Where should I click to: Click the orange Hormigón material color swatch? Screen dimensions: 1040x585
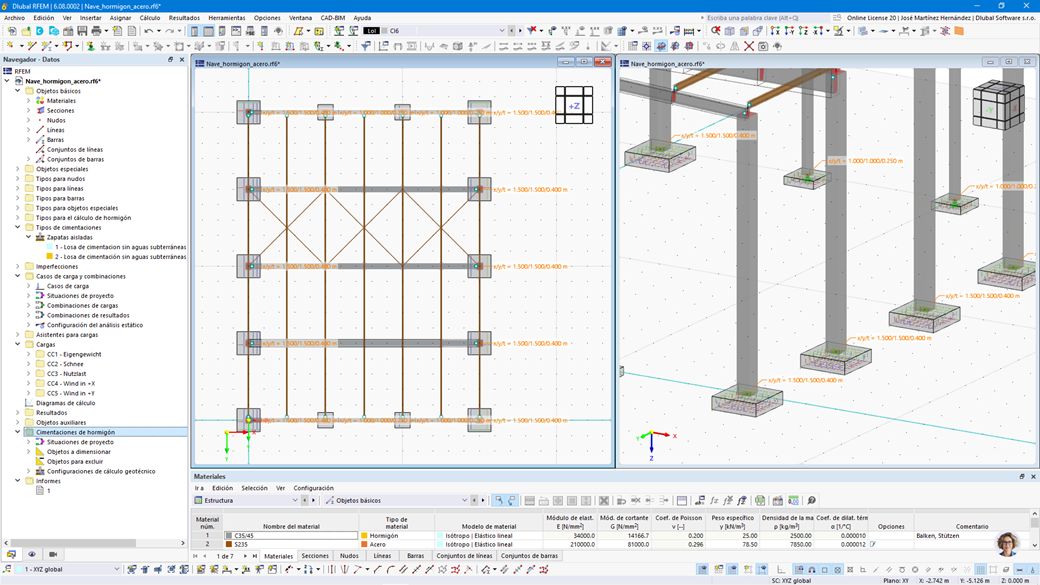(x=364, y=535)
